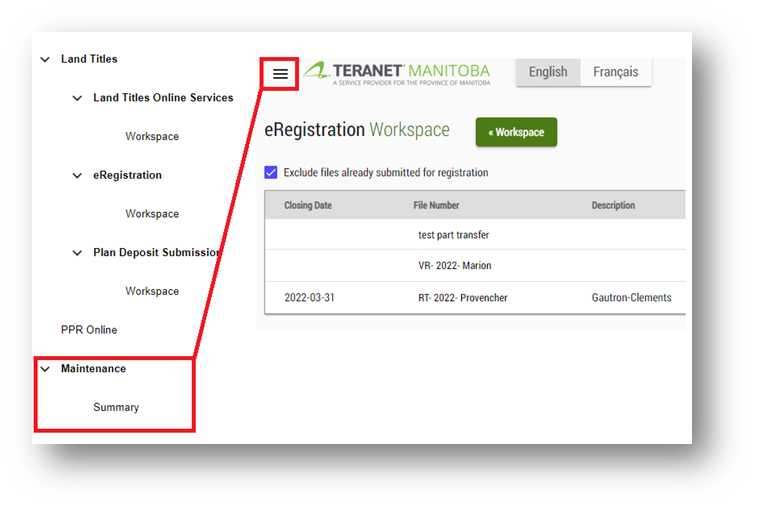Click the green Workspace button
This screenshot has height=509, width=757.
click(516, 132)
